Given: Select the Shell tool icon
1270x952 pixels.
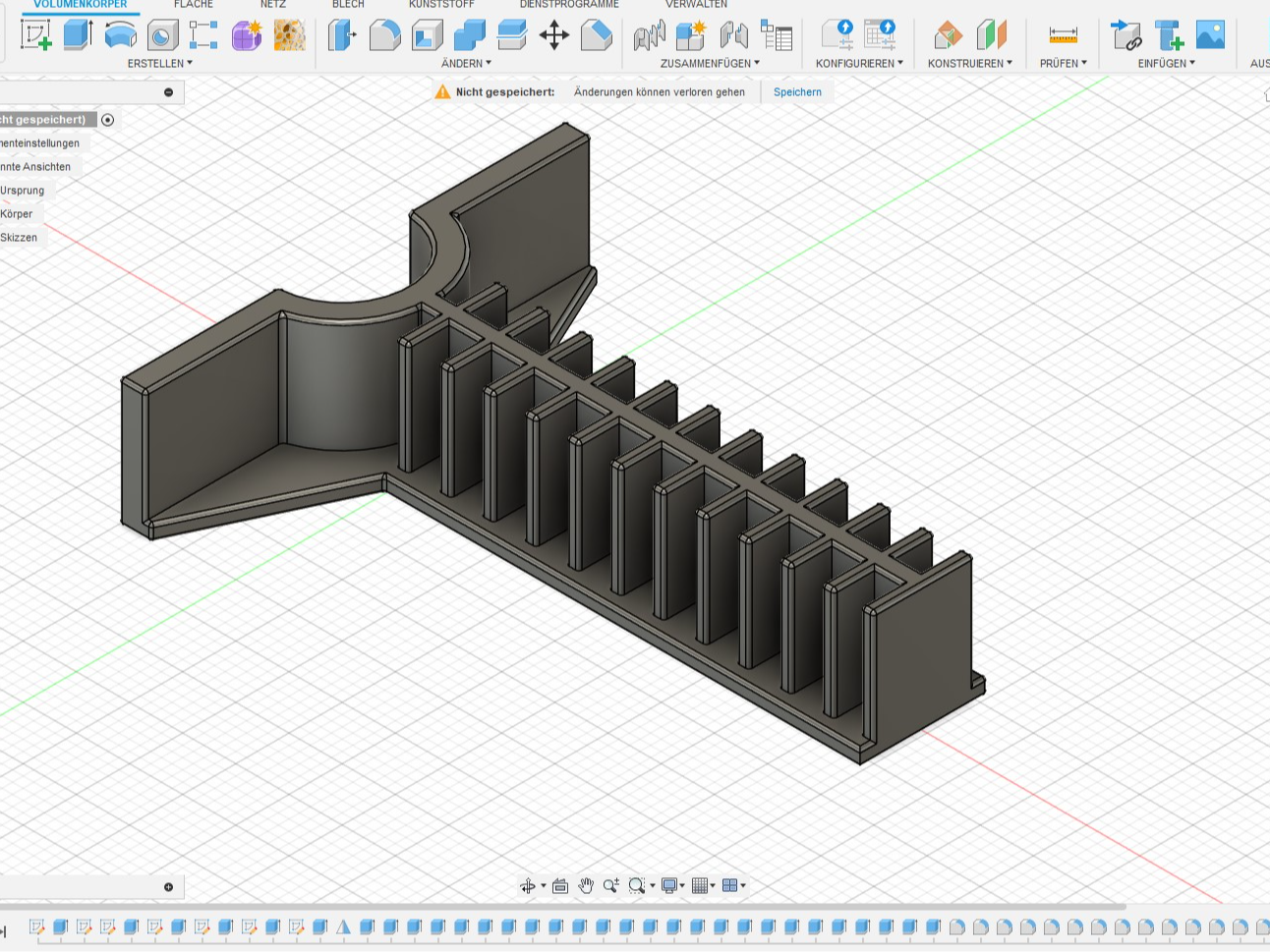Looking at the screenshot, I should tap(428, 36).
